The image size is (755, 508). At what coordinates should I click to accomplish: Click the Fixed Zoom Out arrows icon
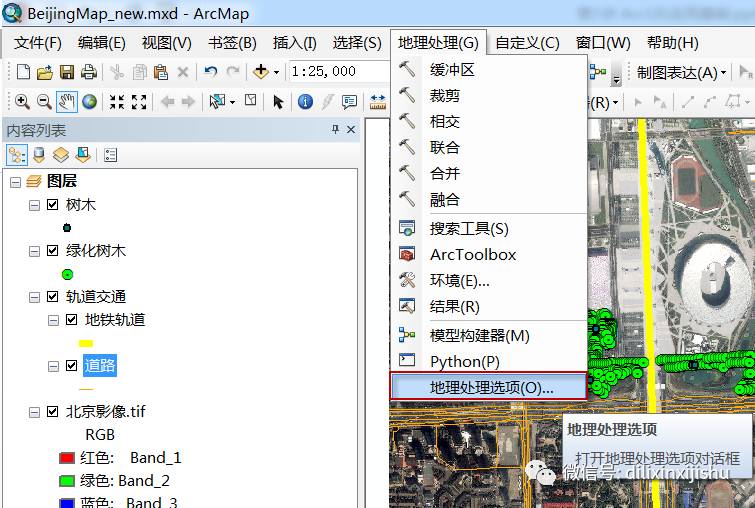[x=139, y=102]
